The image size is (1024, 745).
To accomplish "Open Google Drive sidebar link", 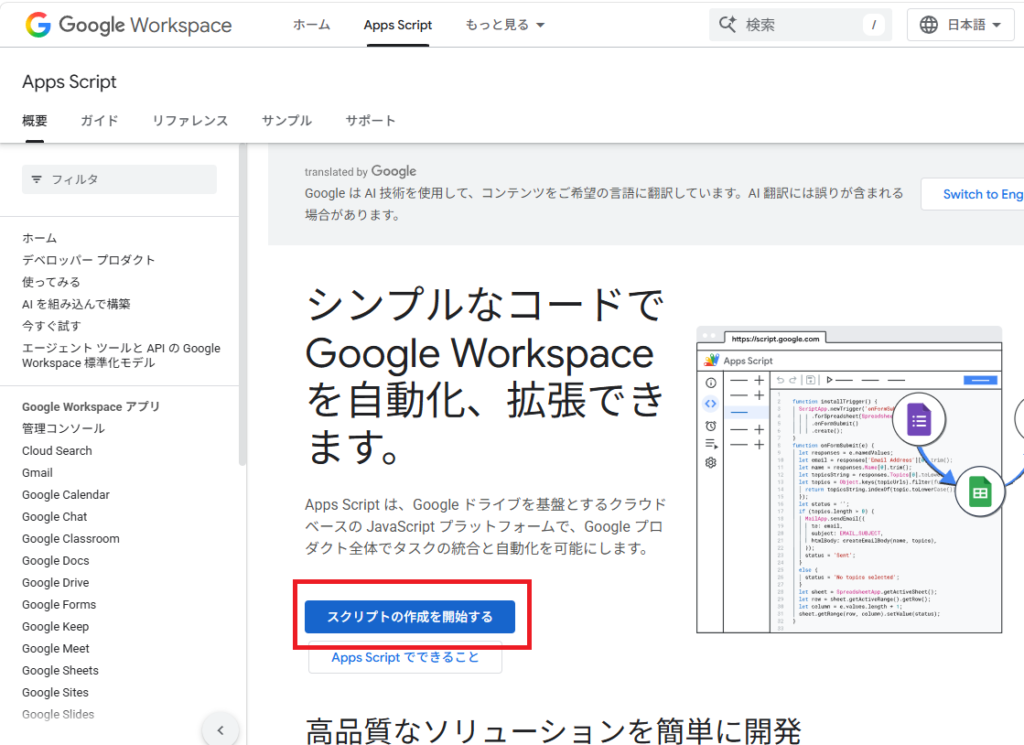I will [x=56, y=582].
